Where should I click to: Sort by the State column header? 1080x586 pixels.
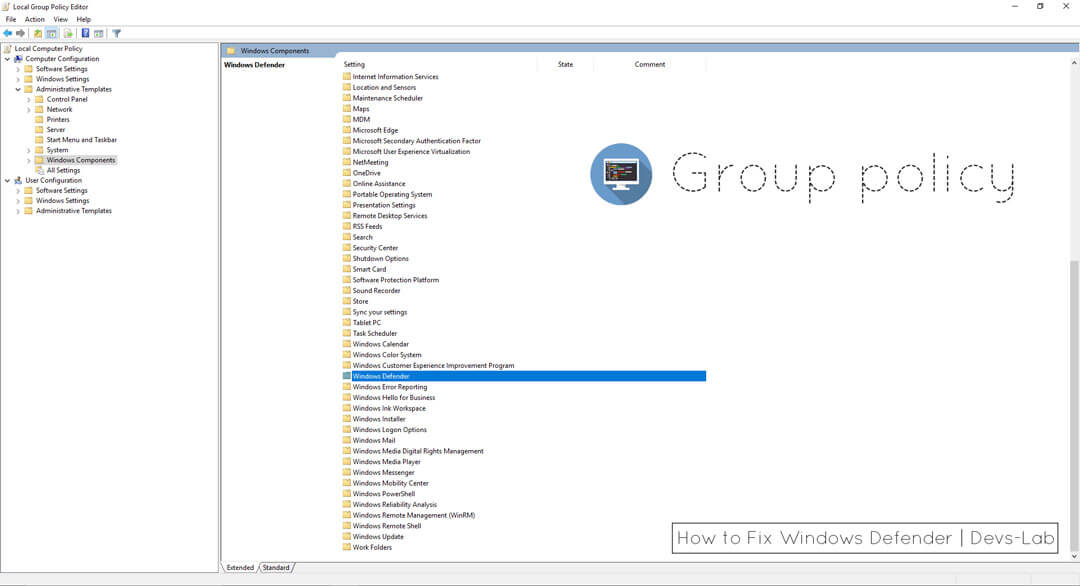(x=565, y=64)
